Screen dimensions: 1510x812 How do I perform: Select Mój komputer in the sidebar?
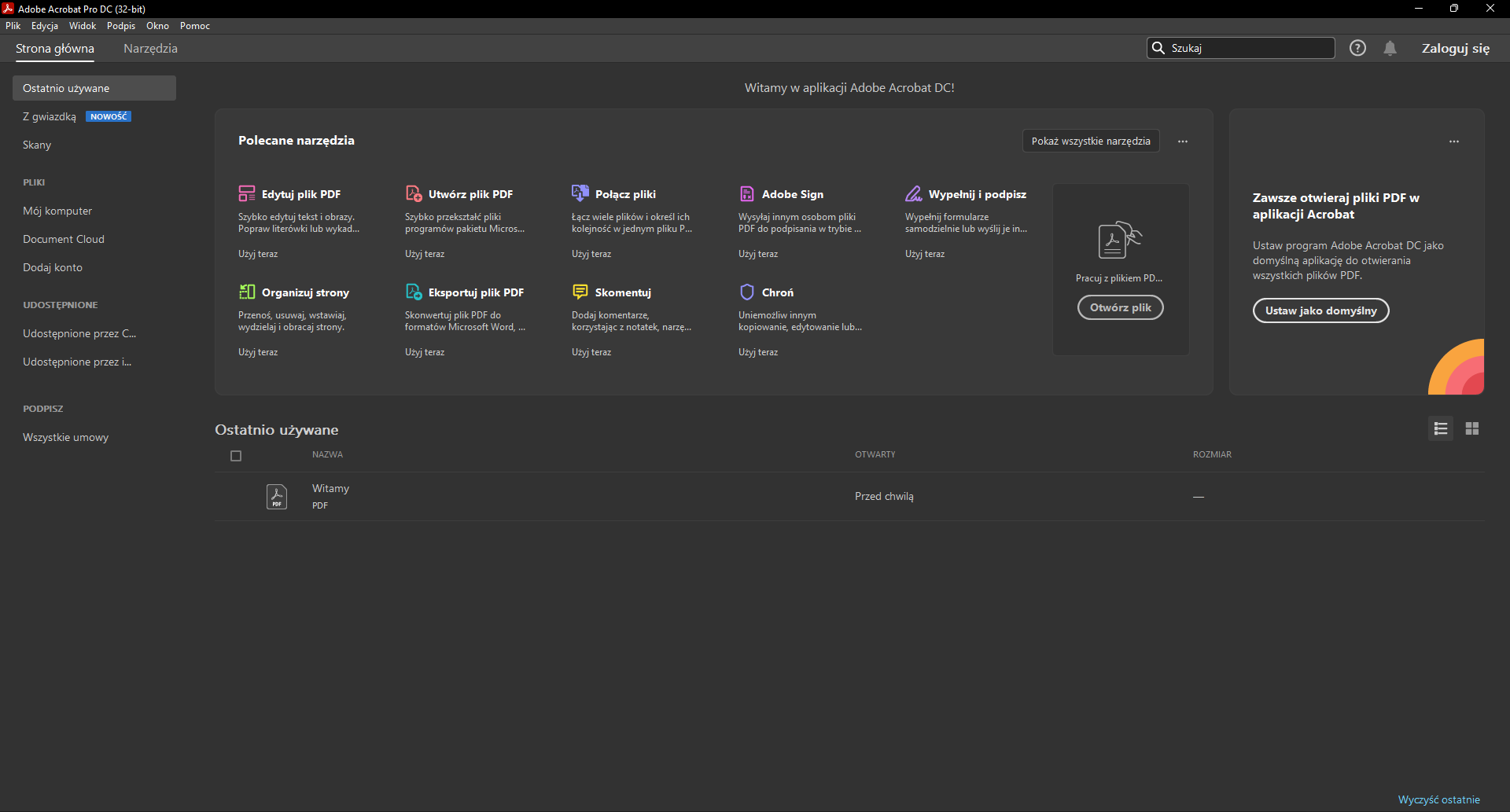coord(57,211)
